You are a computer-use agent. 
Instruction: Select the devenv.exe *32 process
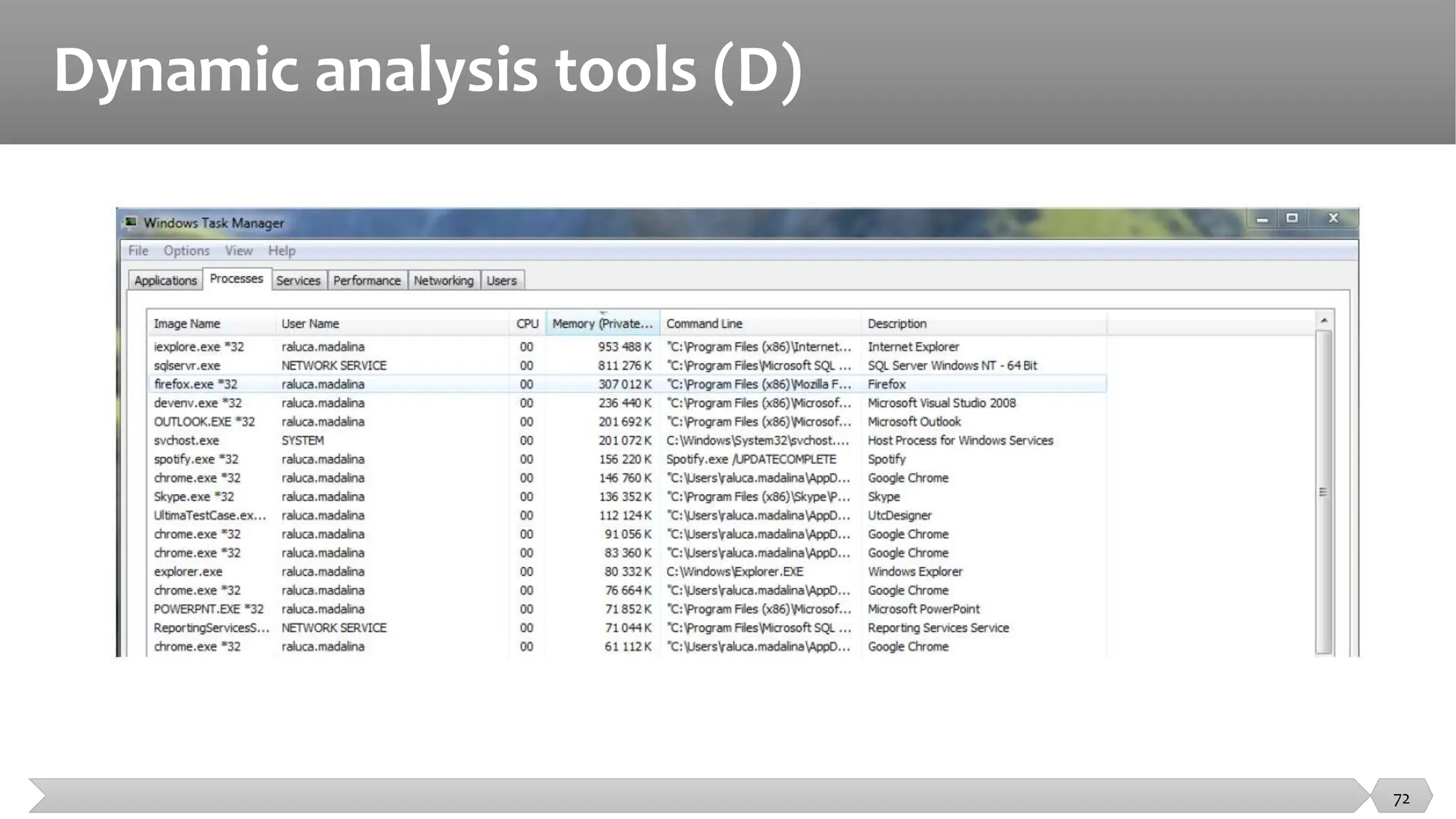coord(627,403)
